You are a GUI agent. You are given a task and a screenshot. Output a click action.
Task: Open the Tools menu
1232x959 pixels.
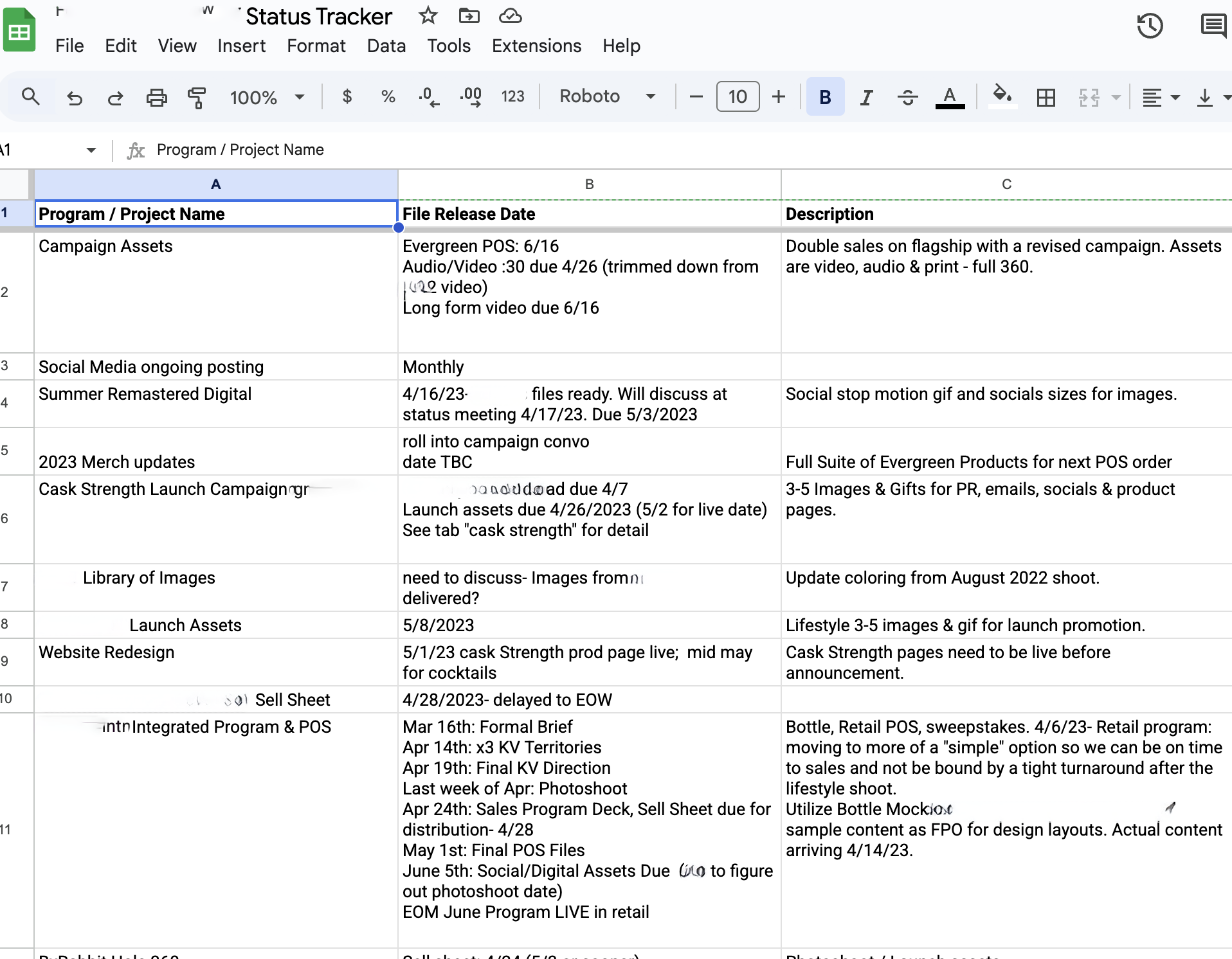click(449, 46)
